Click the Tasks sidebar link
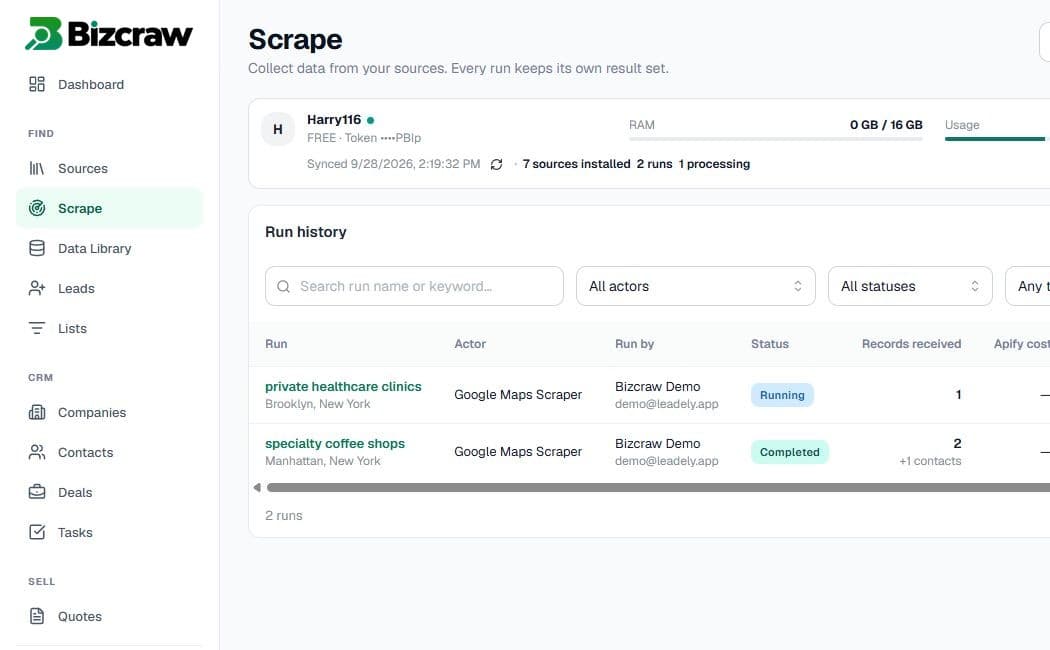Screen dimensions: 1050x650 pos(109,532)
